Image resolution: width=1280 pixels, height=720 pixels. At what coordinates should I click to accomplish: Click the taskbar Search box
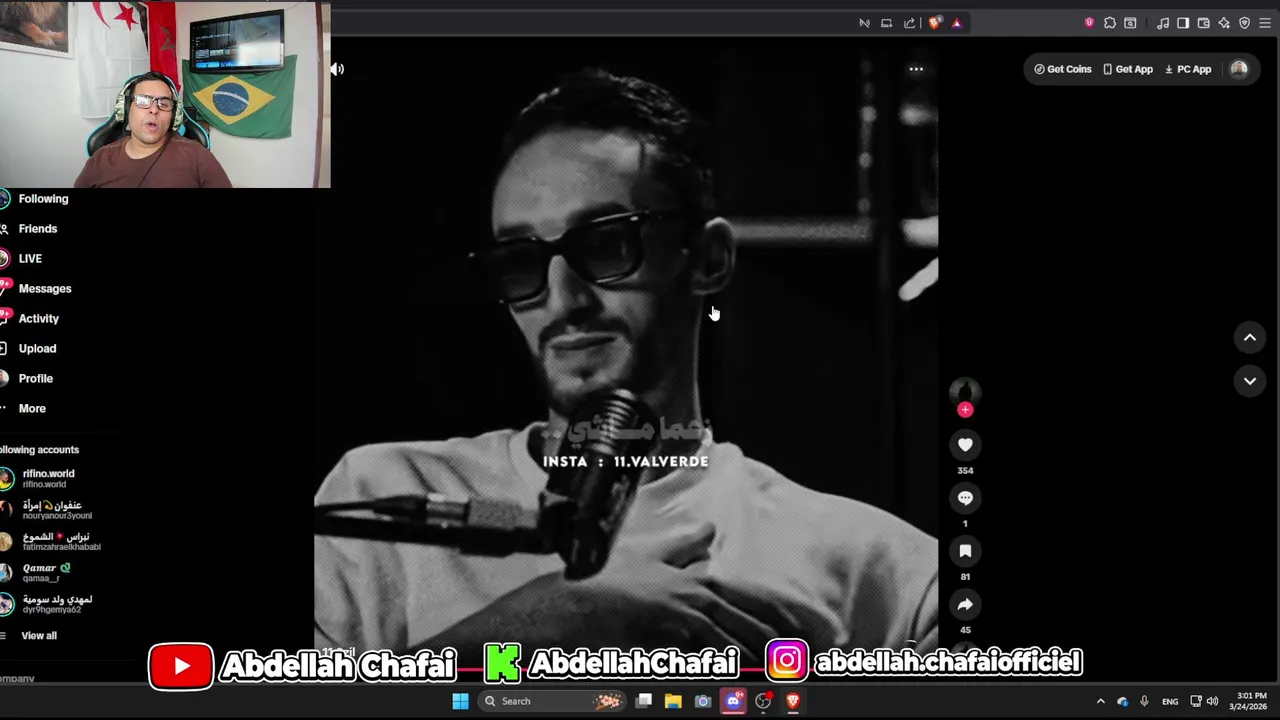[x=550, y=701]
